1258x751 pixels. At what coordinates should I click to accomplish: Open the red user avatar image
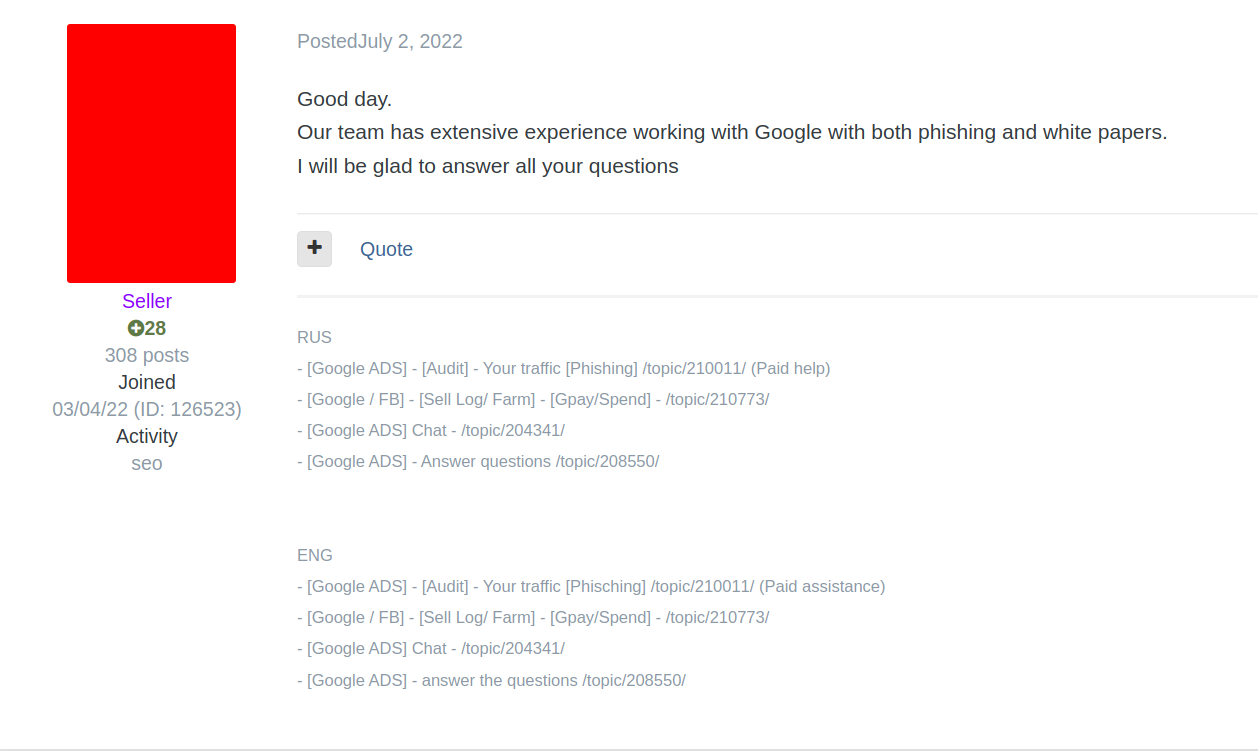click(x=151, y=153)
